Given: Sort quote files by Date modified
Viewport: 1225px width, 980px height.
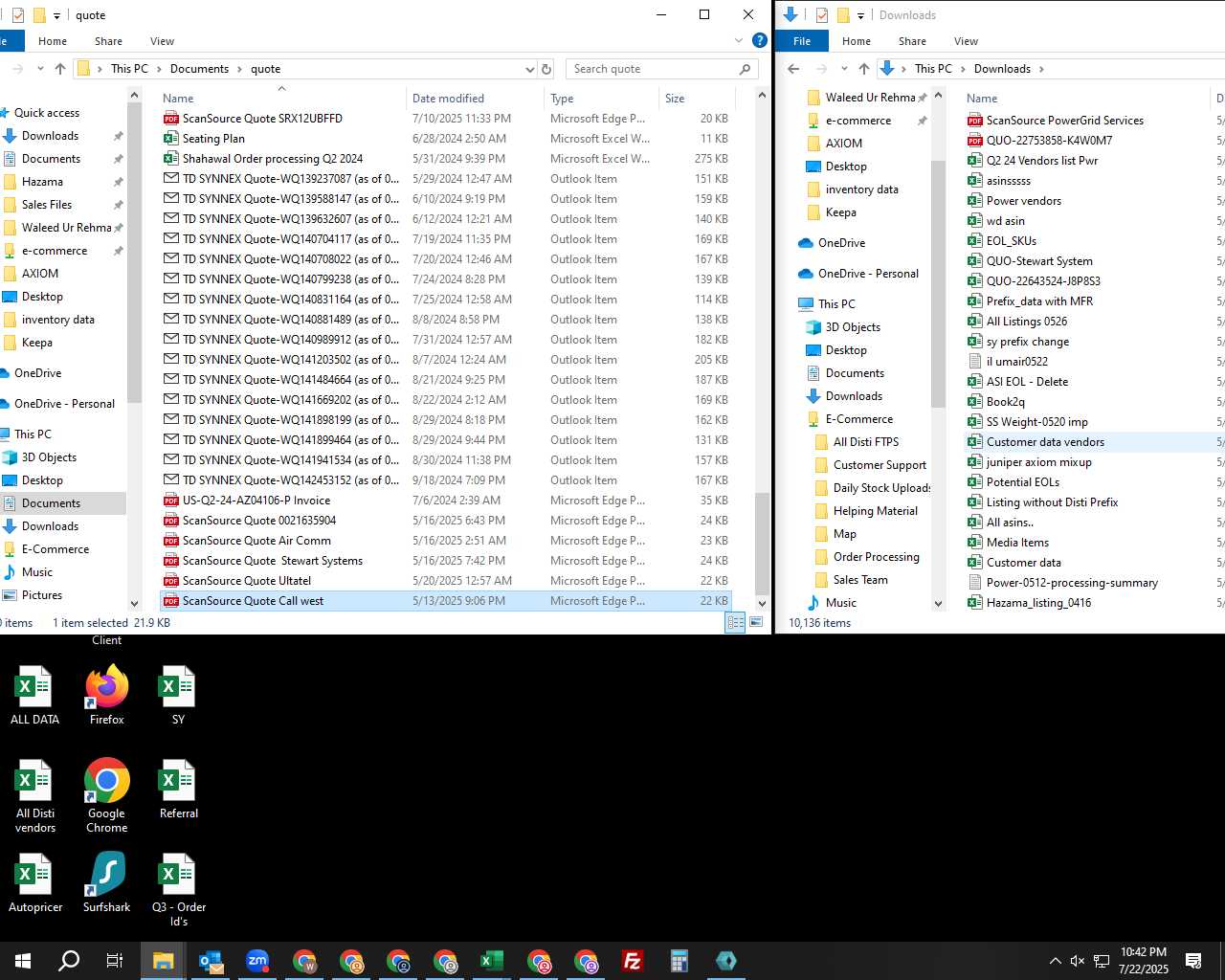Looking at the screenshot, I should [475, 98].
